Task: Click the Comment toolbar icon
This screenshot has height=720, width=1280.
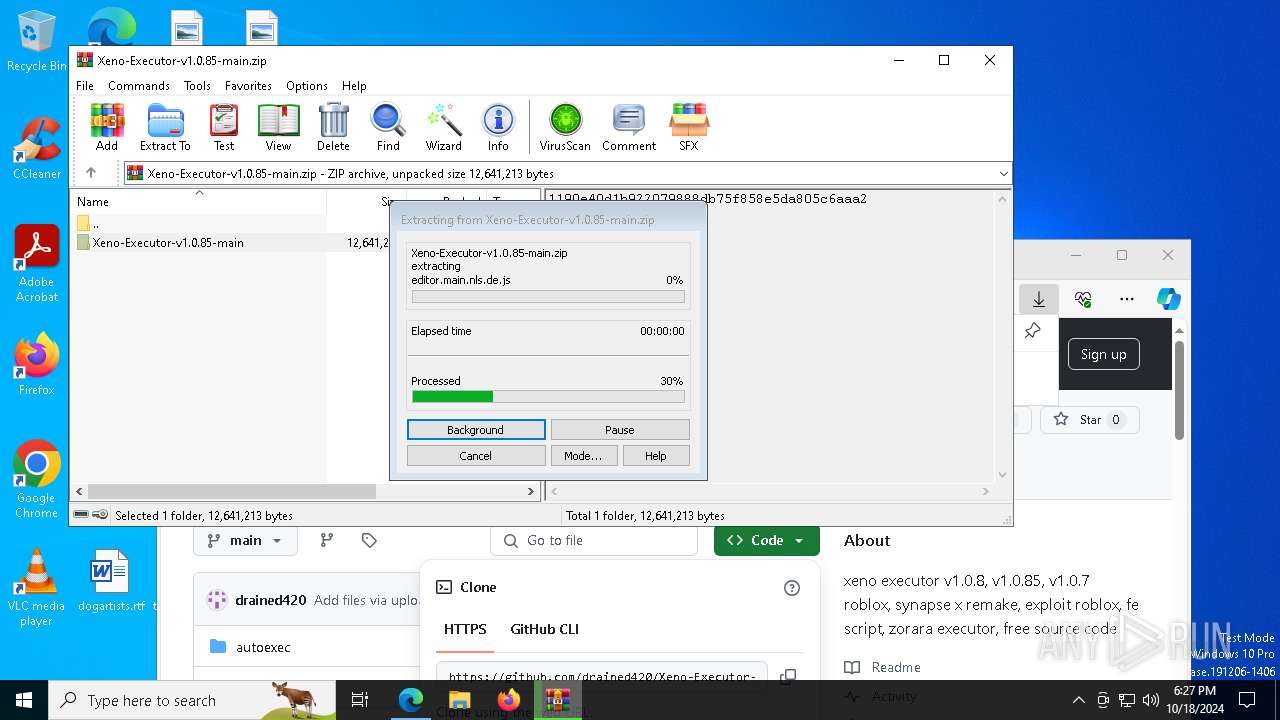Action: point(629,127)
